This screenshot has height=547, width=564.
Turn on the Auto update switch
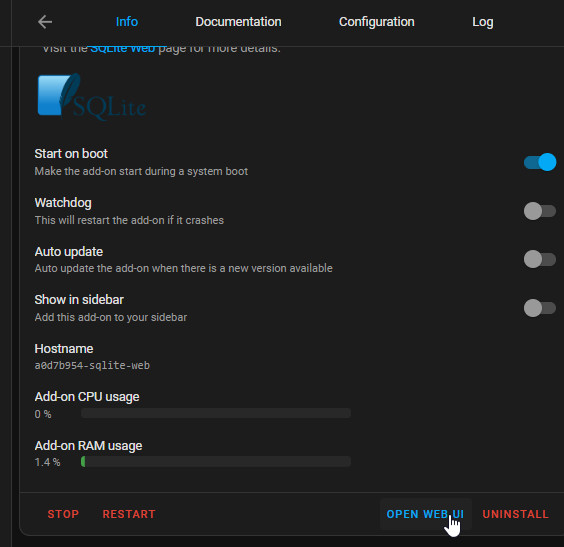540,259
